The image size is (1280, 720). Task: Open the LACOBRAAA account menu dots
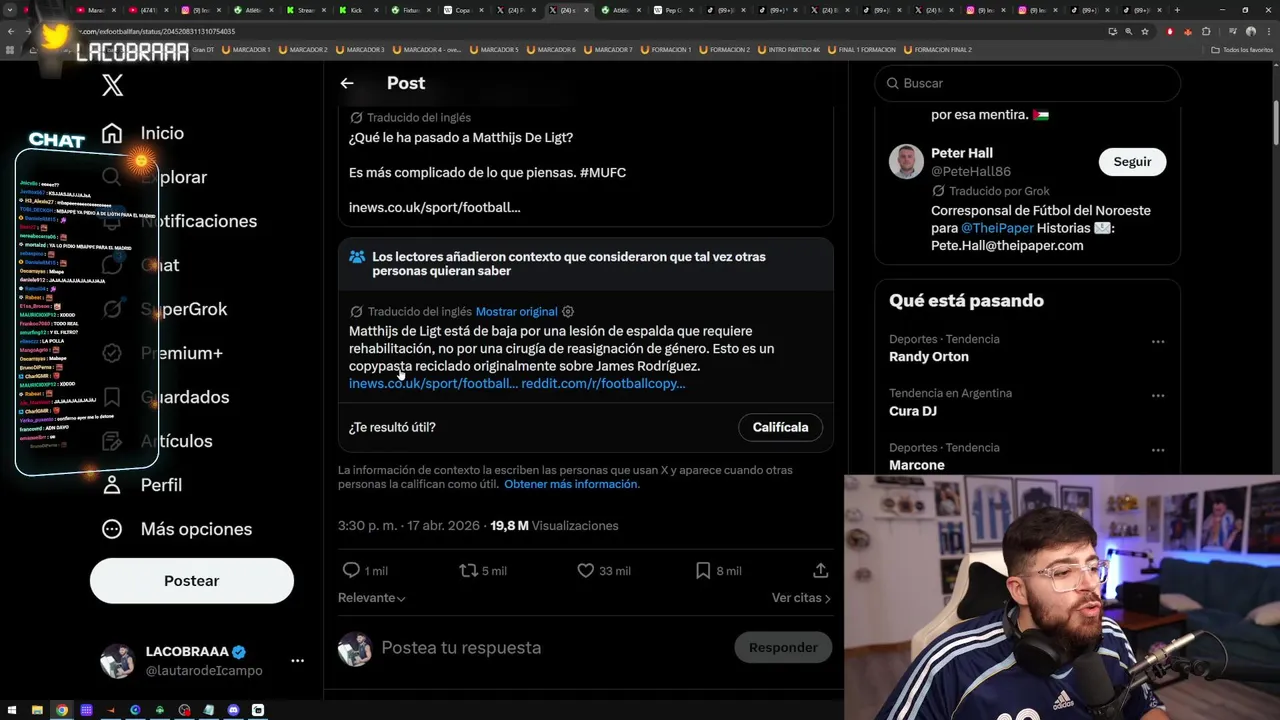[297, 661]
